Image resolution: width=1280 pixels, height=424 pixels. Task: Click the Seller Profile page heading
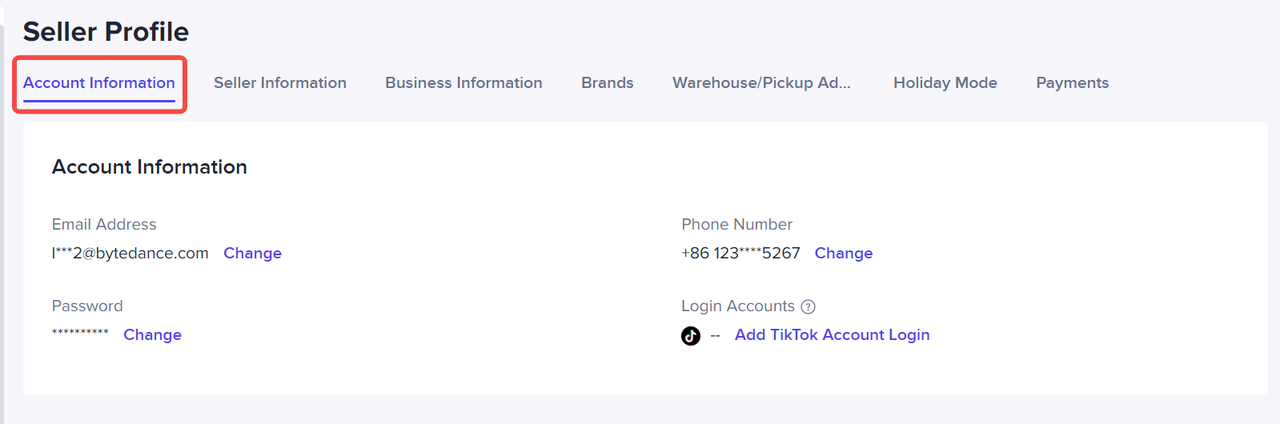coord(106,32)
